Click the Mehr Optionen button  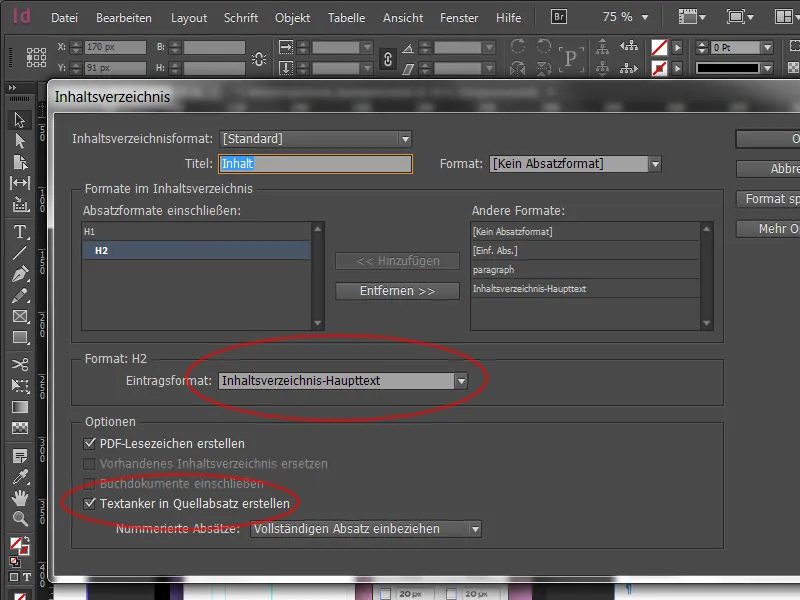768,229
